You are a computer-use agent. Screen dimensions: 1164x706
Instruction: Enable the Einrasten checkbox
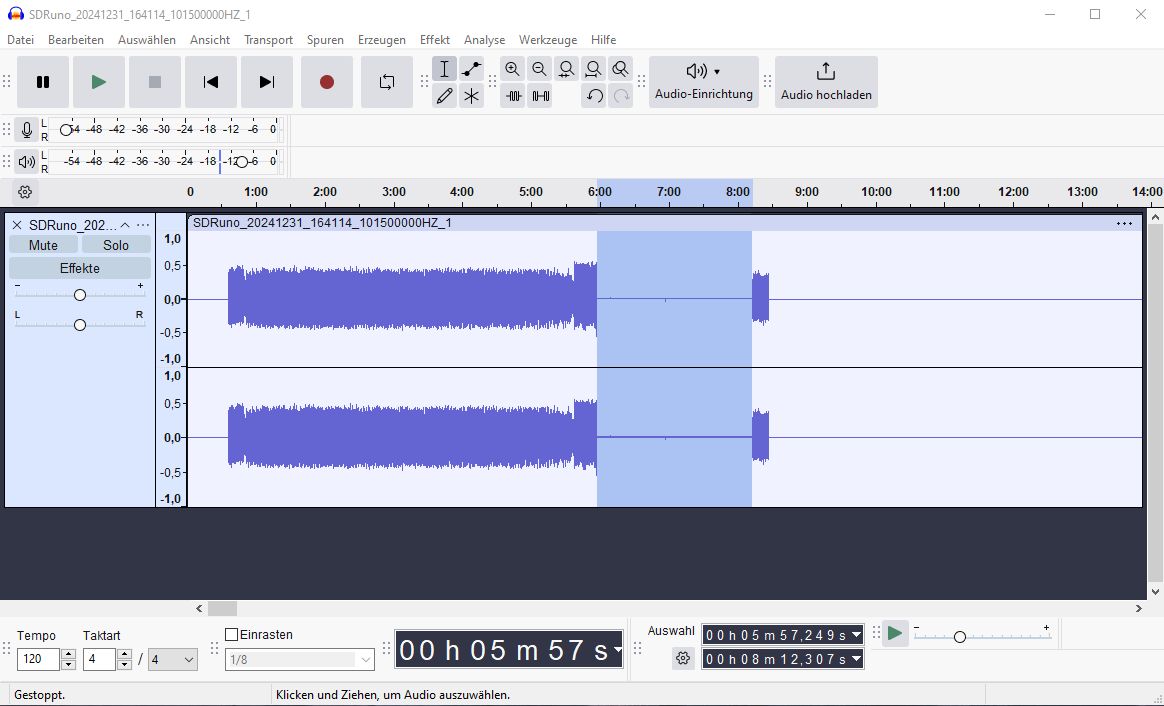232,635
